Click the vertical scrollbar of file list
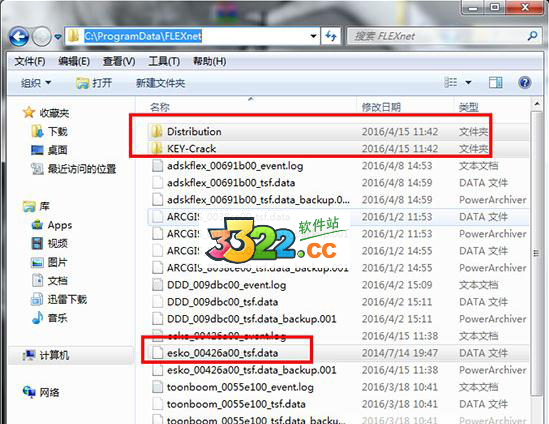 [536, 253]
